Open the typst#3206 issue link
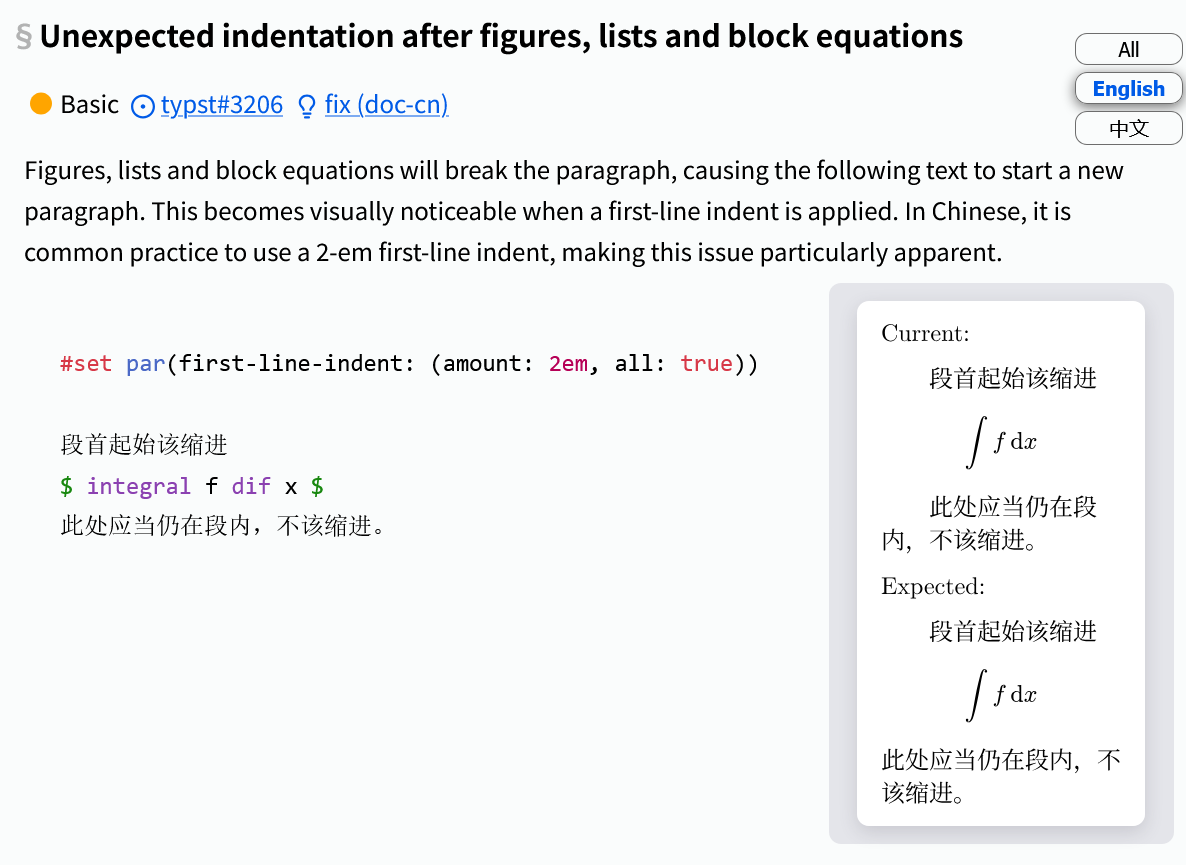This screenshot has width=1186, height=865. (222, 104)
